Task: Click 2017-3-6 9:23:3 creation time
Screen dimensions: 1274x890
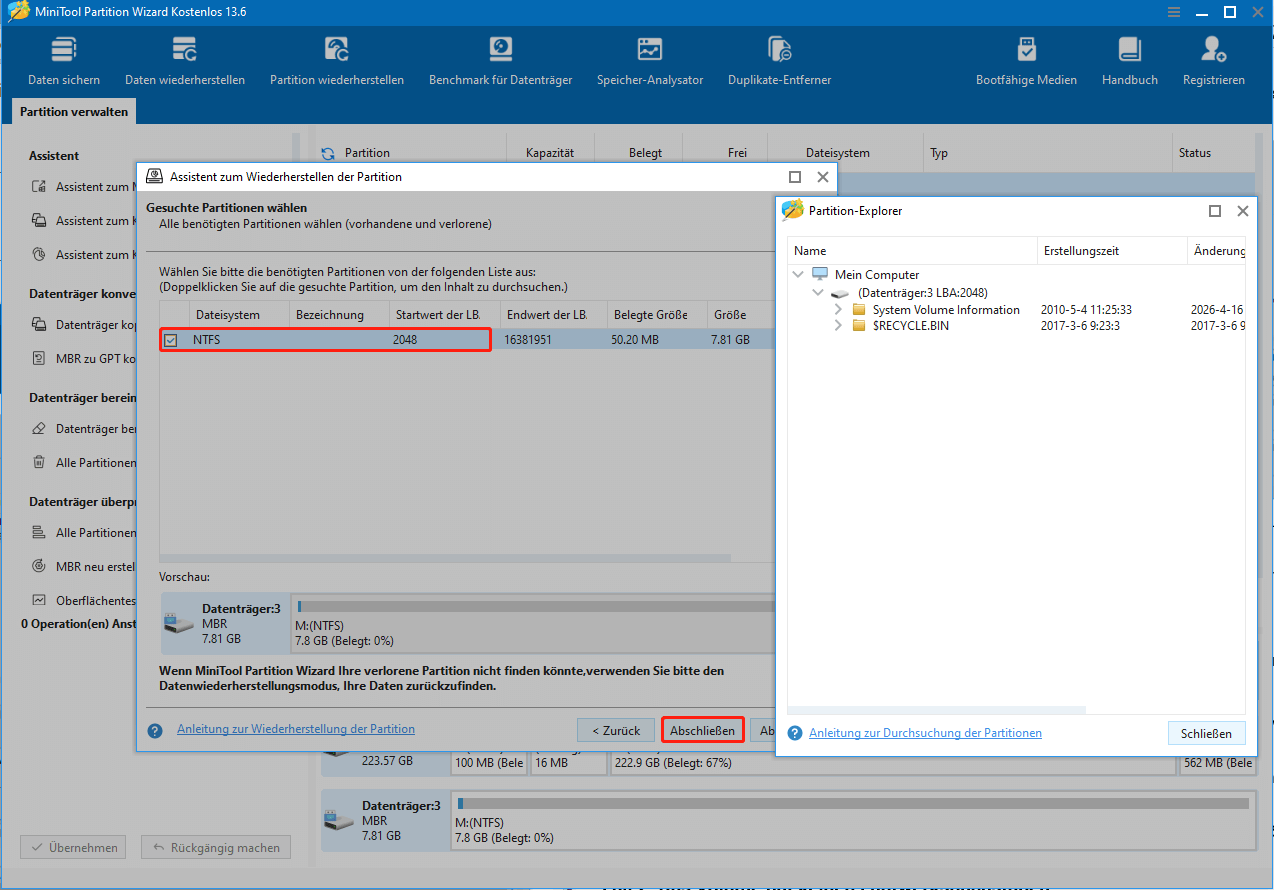Action: tap(1081, 326)
